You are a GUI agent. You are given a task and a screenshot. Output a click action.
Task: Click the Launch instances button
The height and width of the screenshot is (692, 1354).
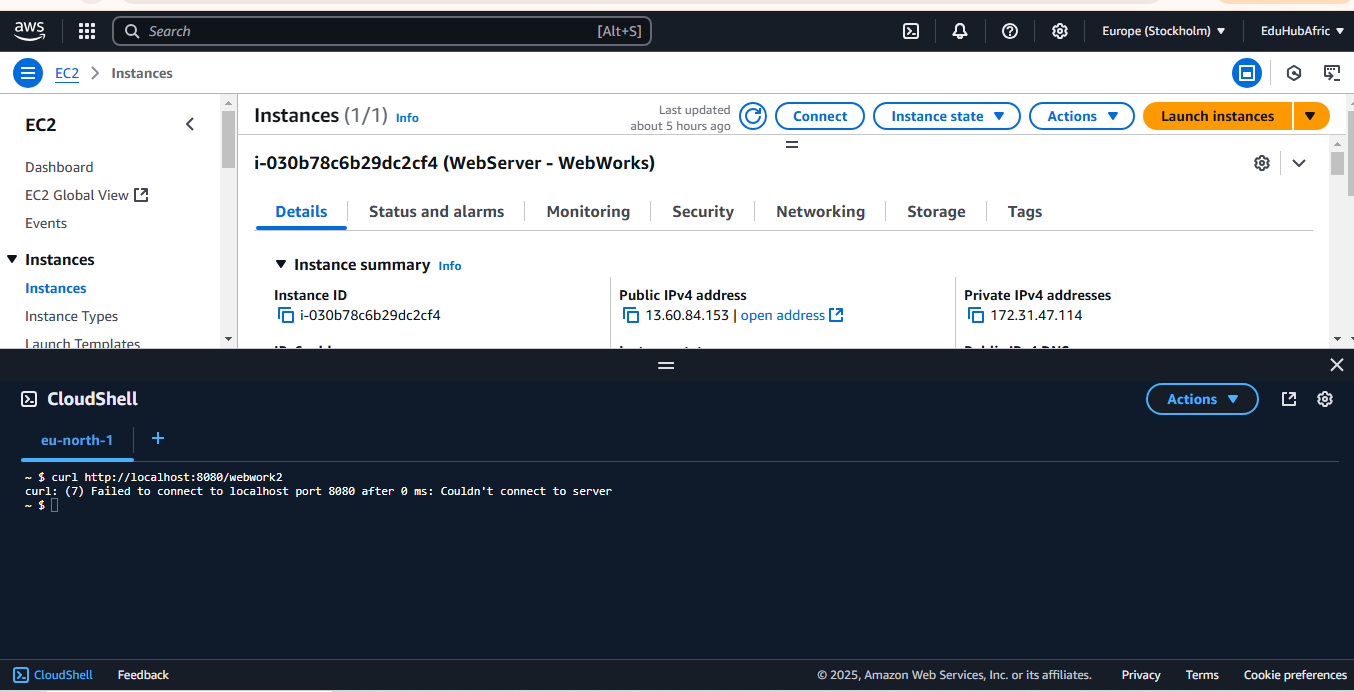1217,116
